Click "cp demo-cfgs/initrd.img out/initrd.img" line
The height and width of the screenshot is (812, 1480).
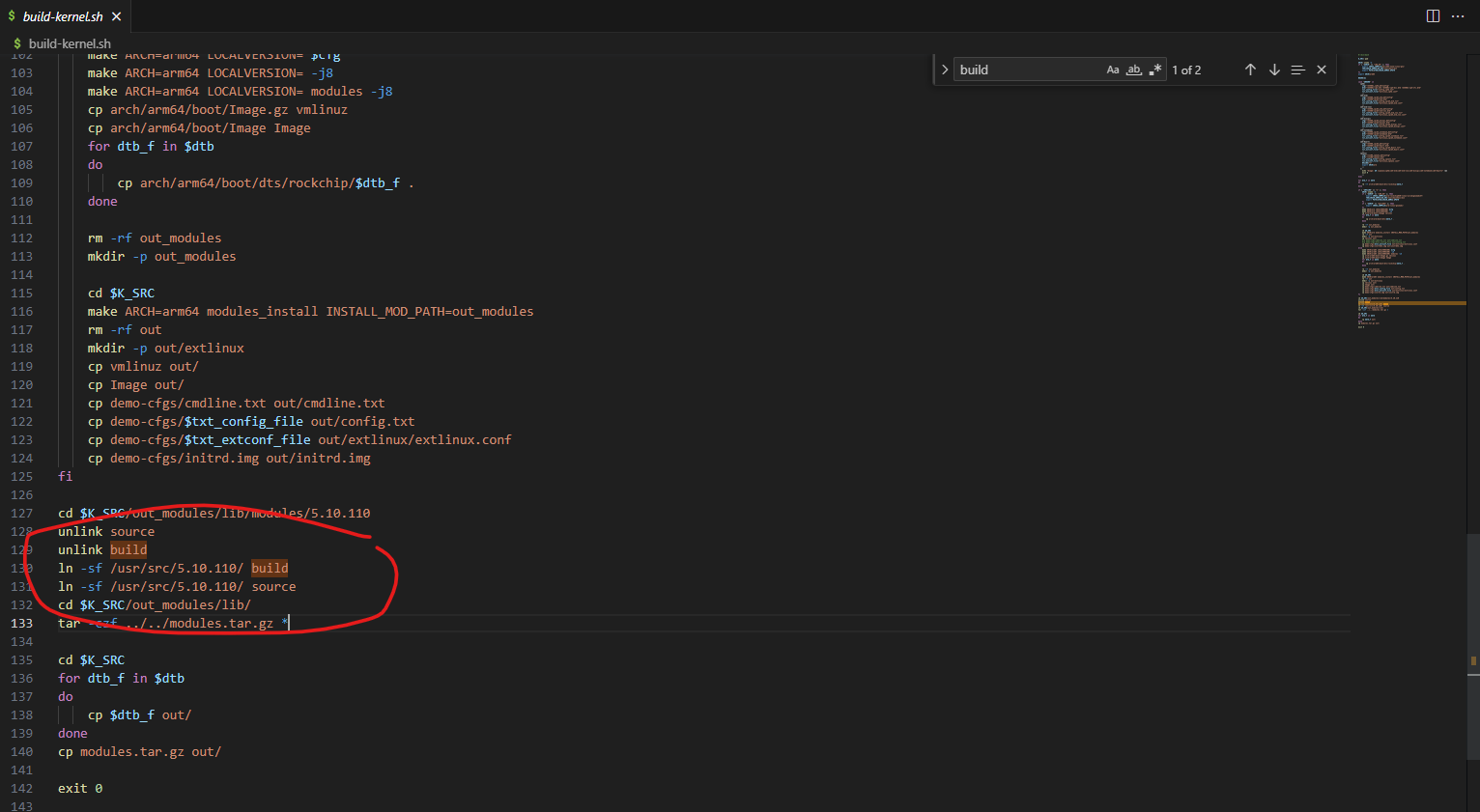229,458
